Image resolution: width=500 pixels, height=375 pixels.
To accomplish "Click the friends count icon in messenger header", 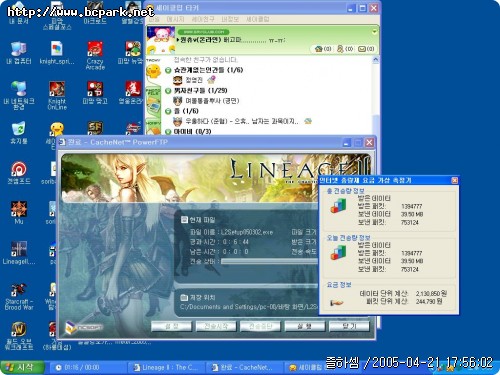I will point(340,49).
